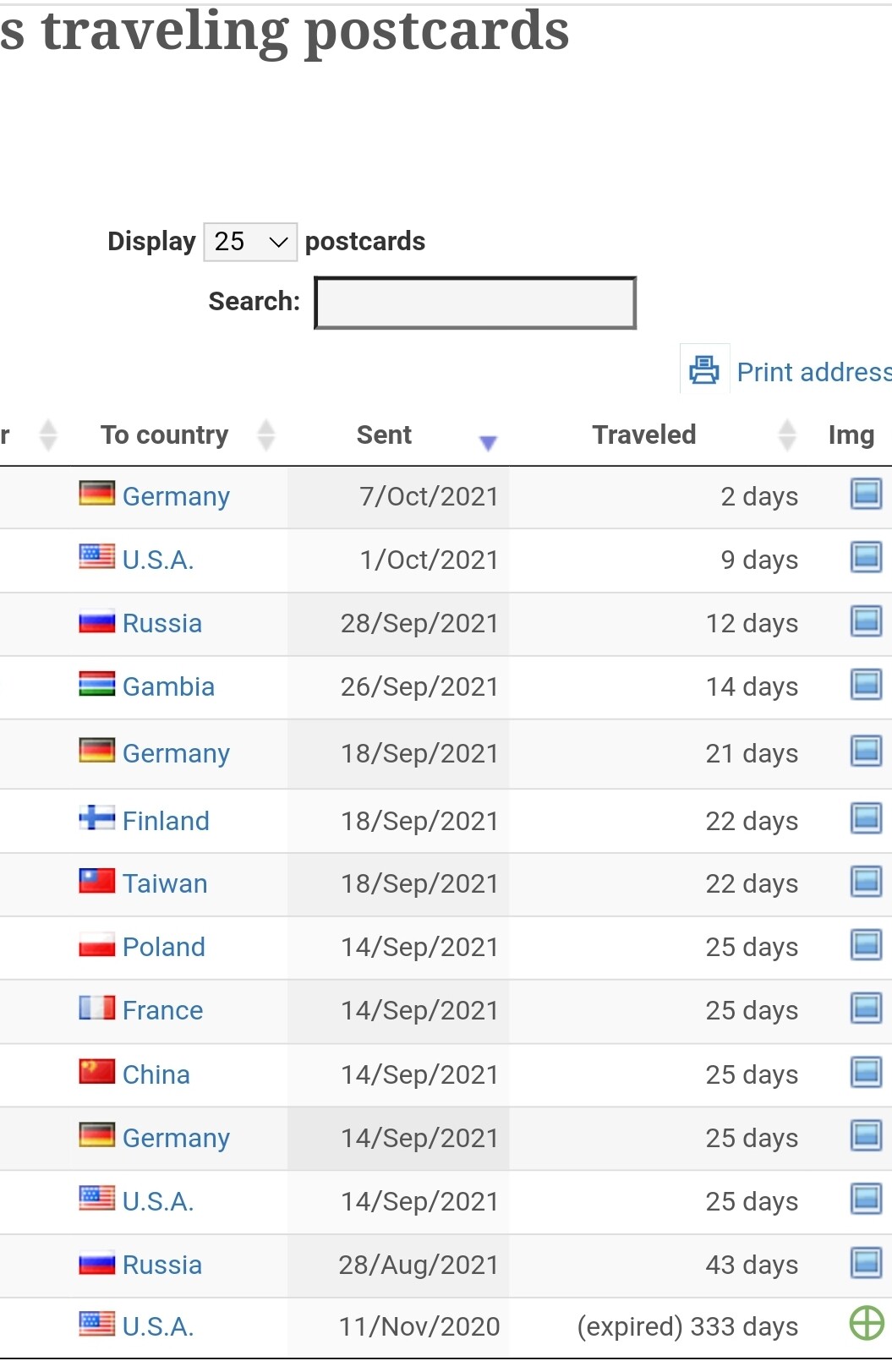Click the Poland country link
Screen dimensions: 892x1372
(164, 947)
